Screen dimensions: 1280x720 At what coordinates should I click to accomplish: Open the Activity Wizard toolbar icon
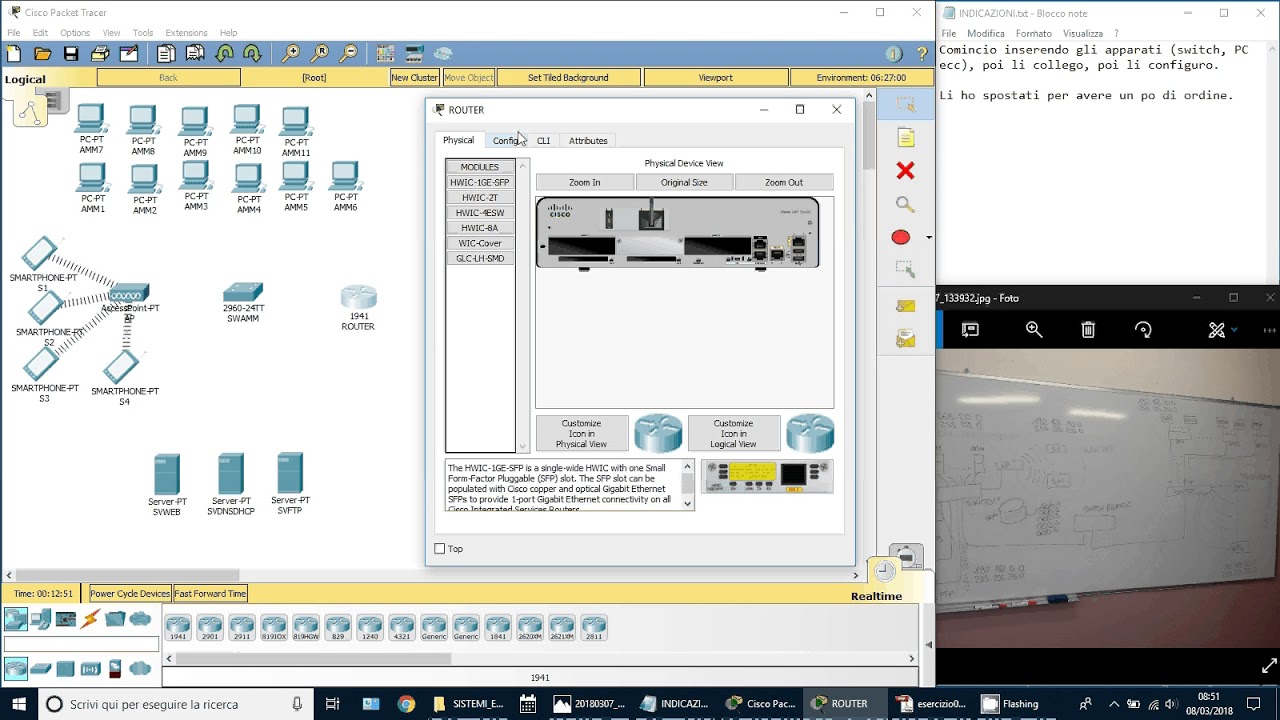click(129, 54)
